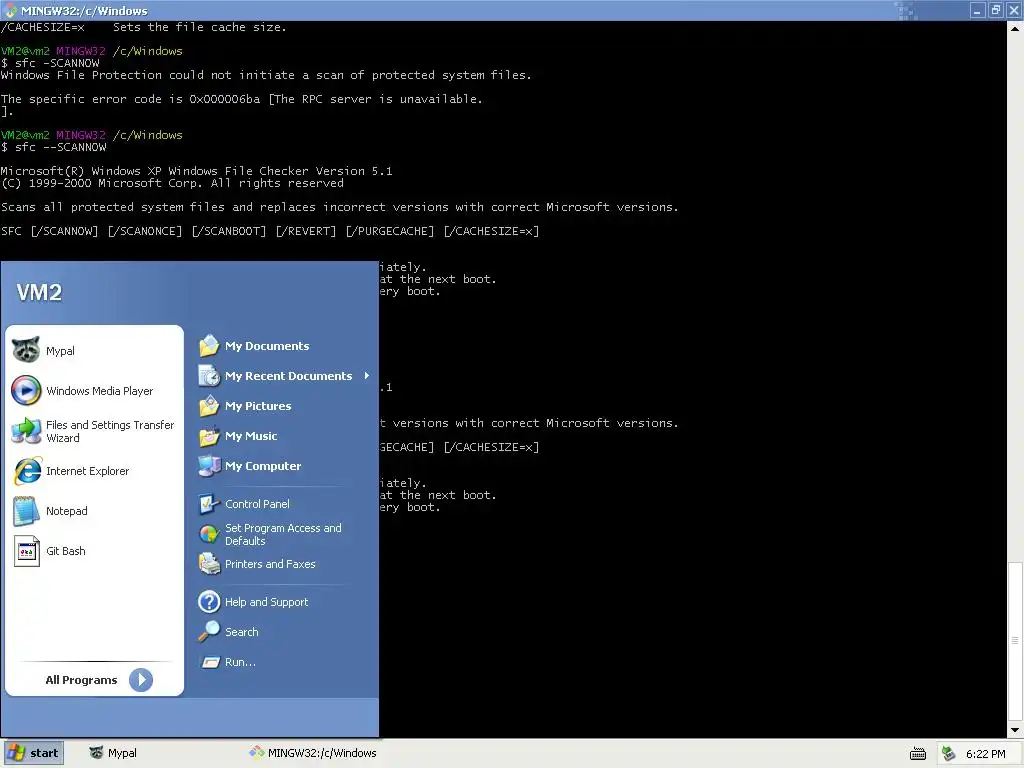Click the terminal vertical scrollbar thumb
1024x768 pixels.
pos(1016,641)
